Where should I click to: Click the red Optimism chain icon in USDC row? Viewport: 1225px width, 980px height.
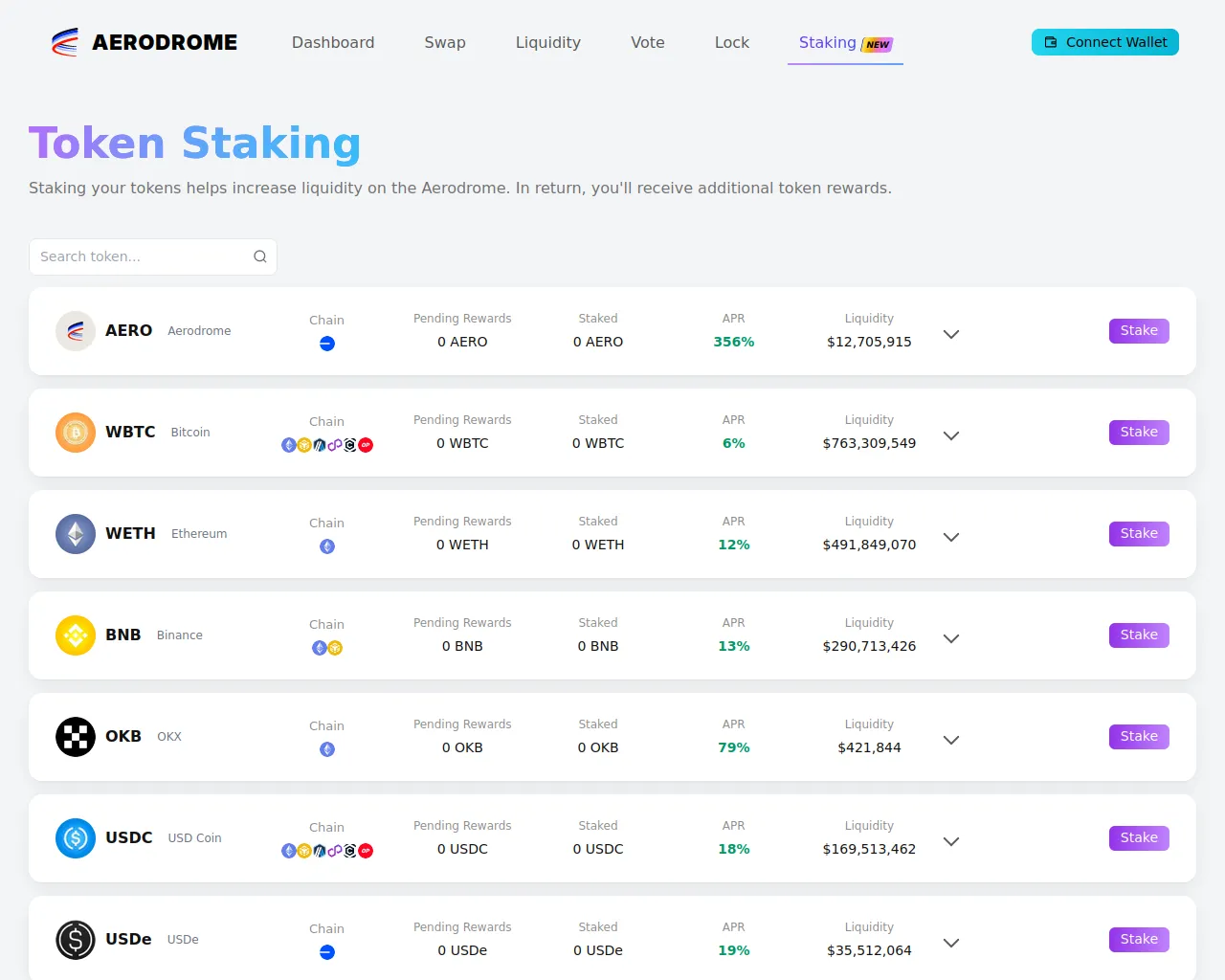[366, 851]
